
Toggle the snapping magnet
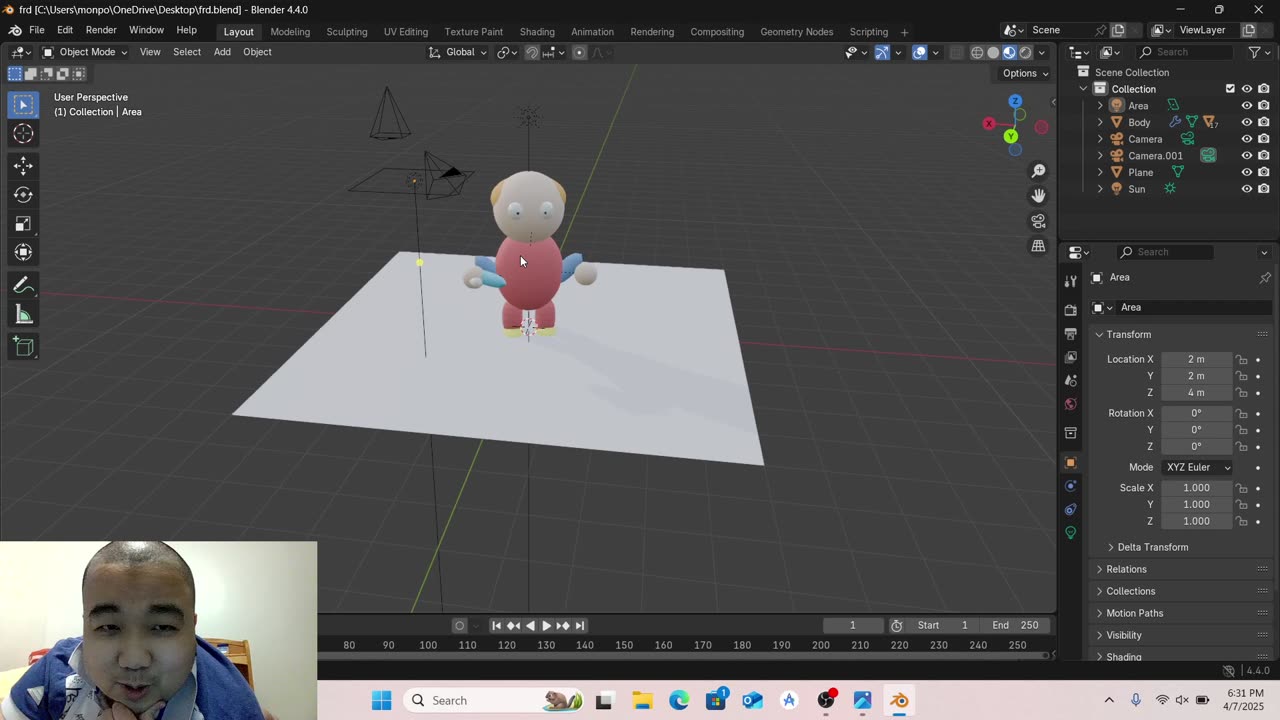[x=532, y=52]
